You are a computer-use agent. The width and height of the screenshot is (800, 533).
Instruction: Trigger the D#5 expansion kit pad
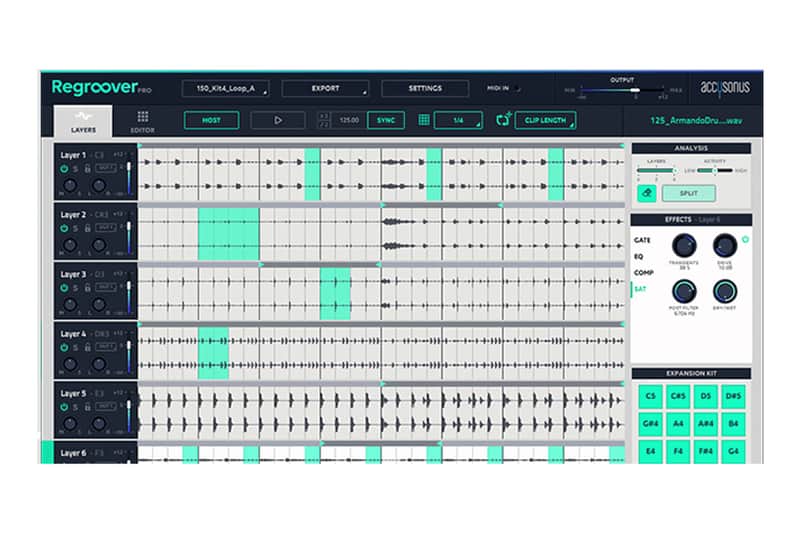(x=733, y=396)
